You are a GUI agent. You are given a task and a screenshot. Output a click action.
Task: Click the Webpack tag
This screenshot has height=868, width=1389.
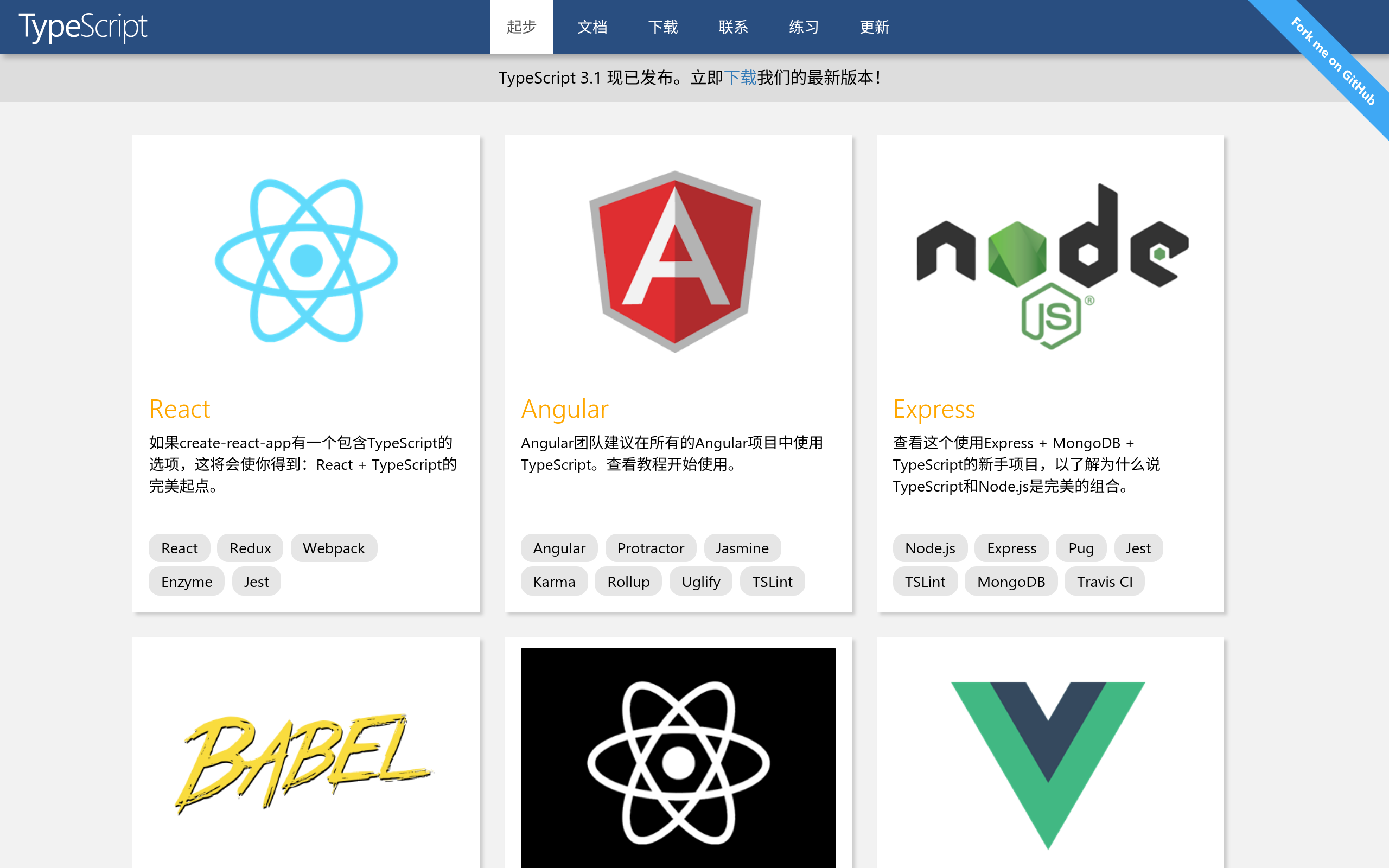[x=334, y=548]
